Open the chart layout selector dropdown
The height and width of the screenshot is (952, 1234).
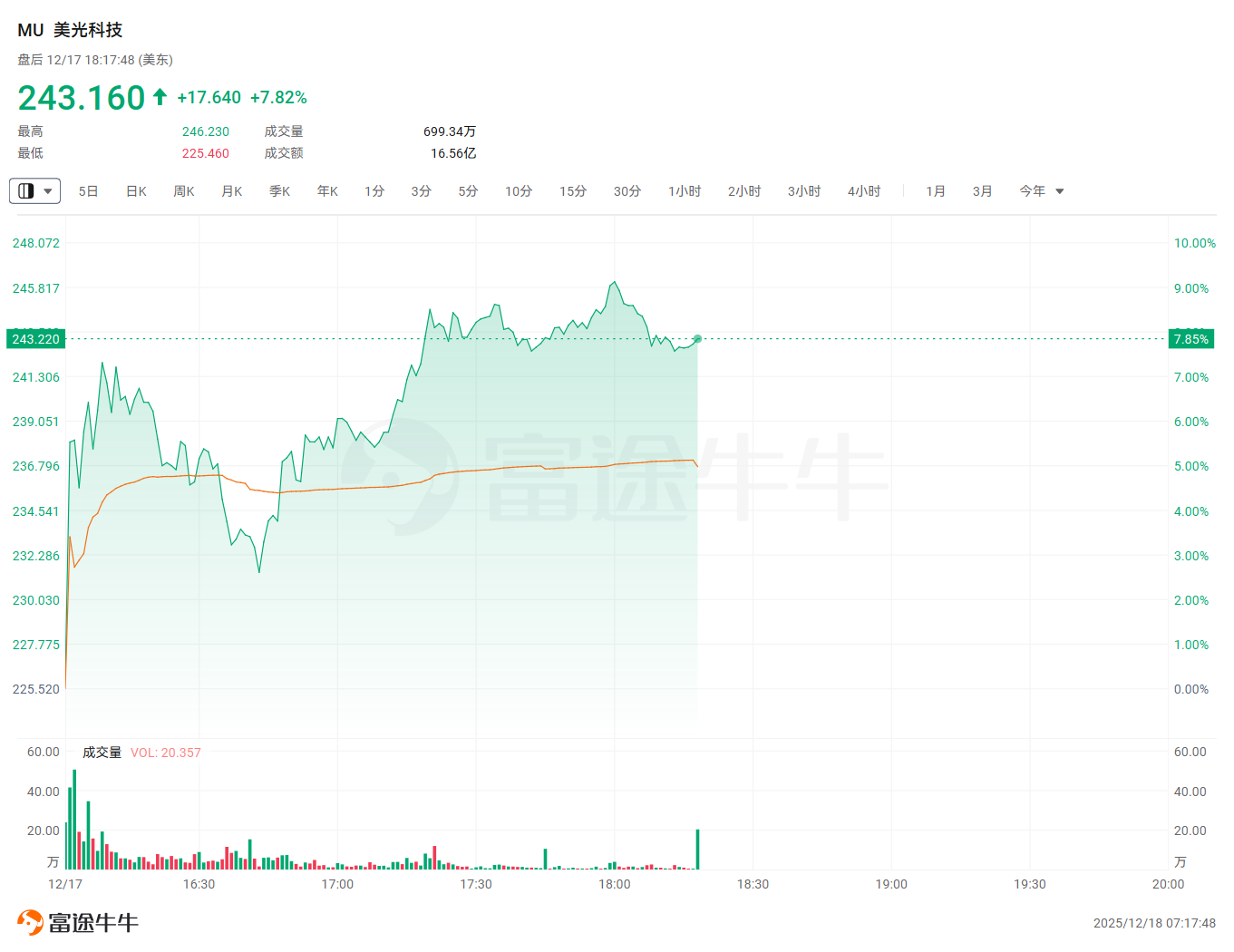(x=34, y=191)
